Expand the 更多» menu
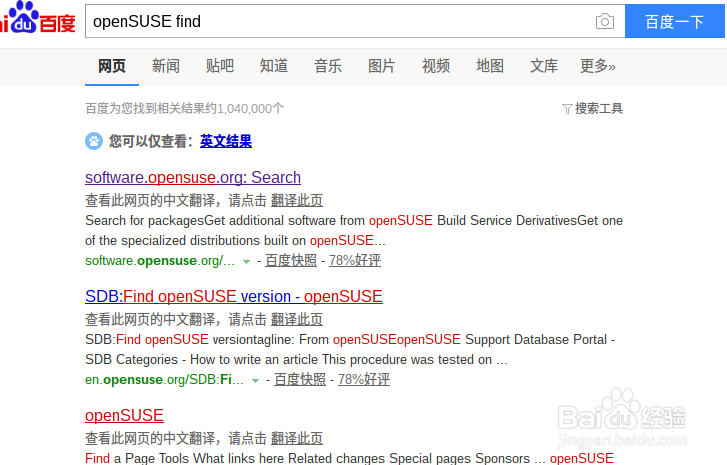 [x=598, y=66]
